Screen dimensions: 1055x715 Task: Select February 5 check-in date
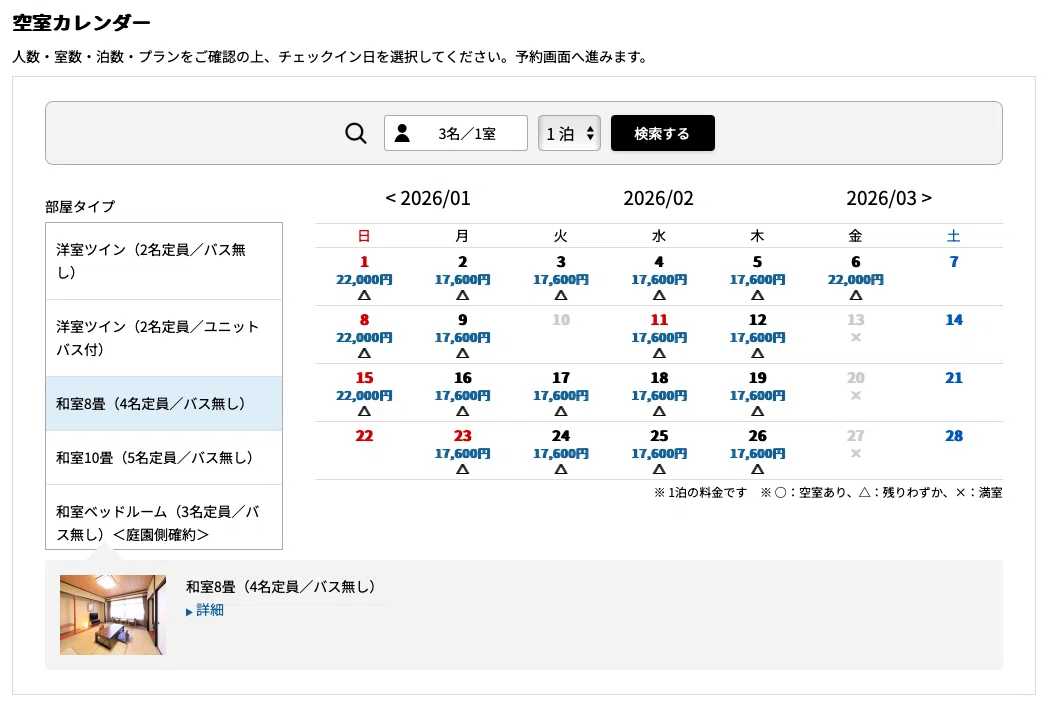pyautogui.click(x=757, y=277)
